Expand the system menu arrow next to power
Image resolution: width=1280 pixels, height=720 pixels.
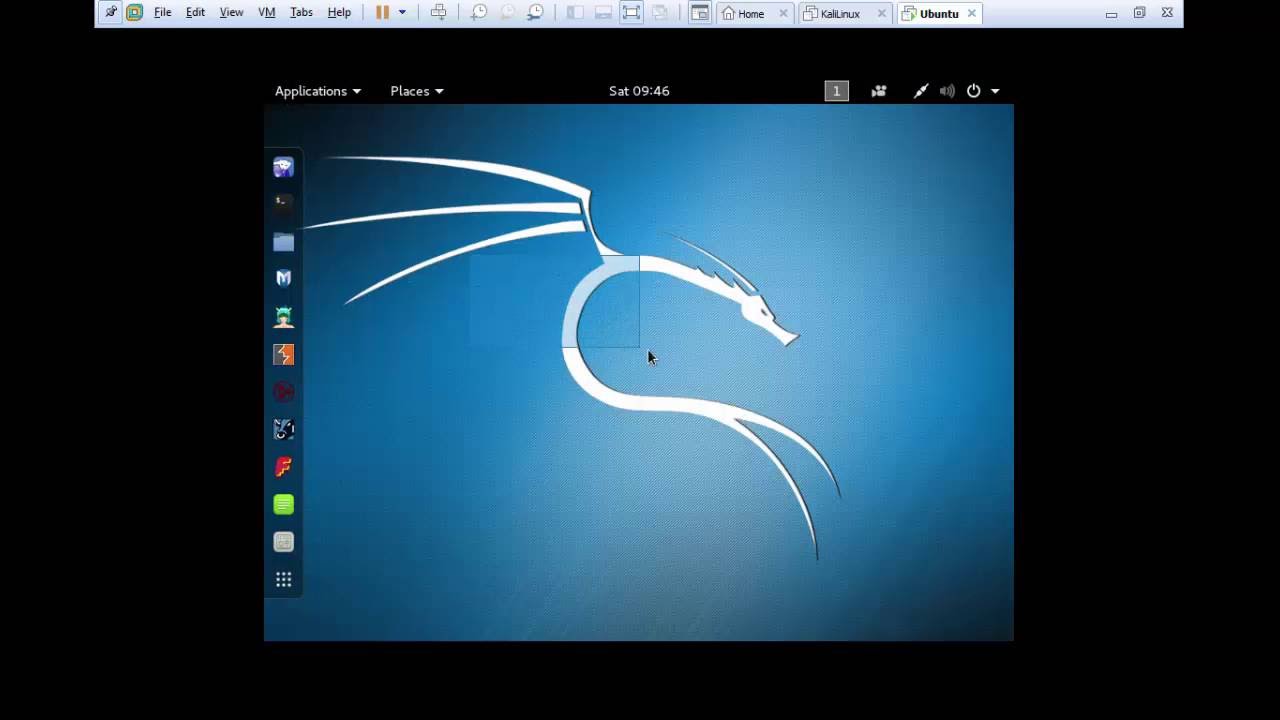(995, 91)
